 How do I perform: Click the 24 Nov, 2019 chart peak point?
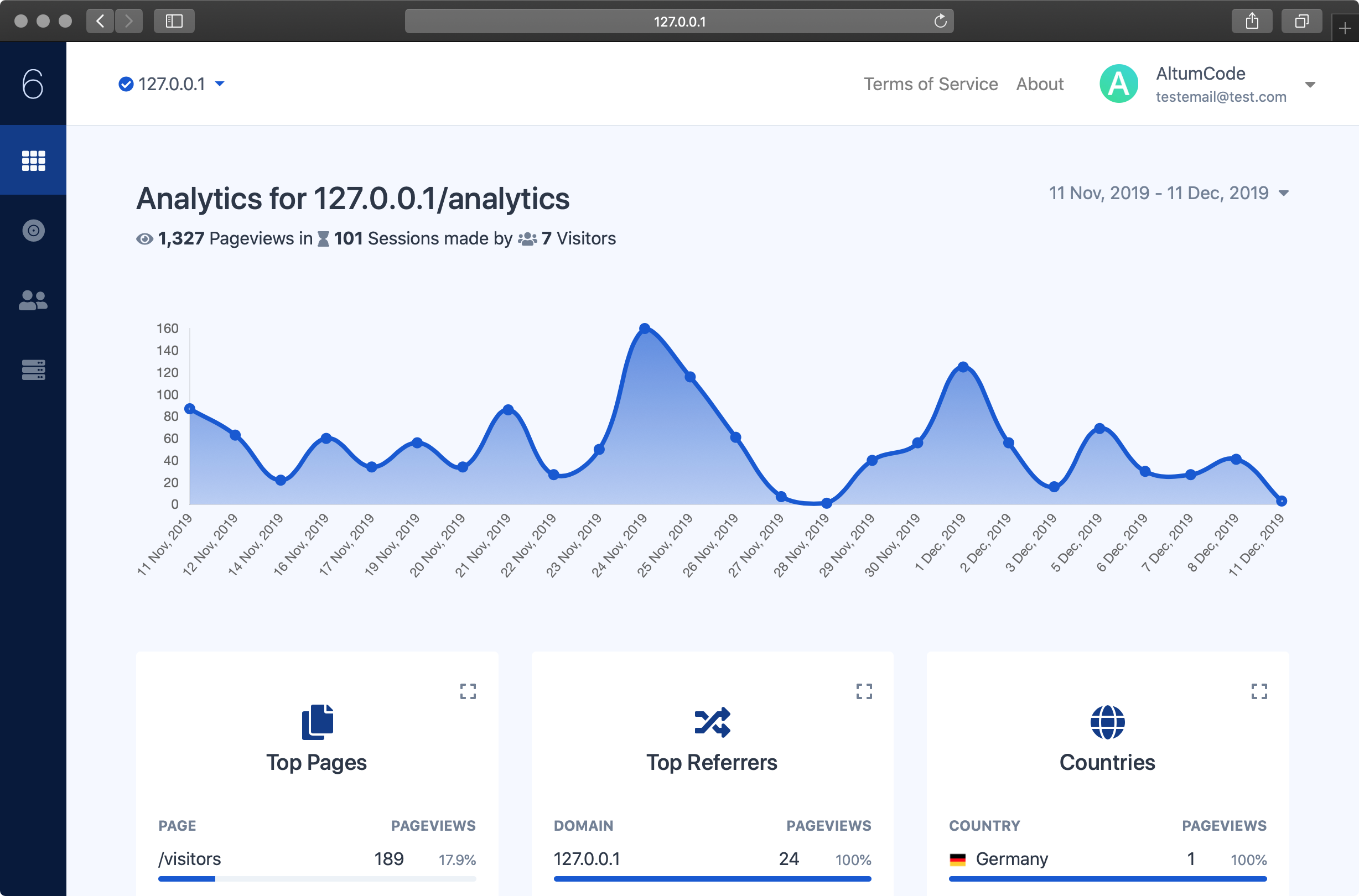tap(644, 329)
